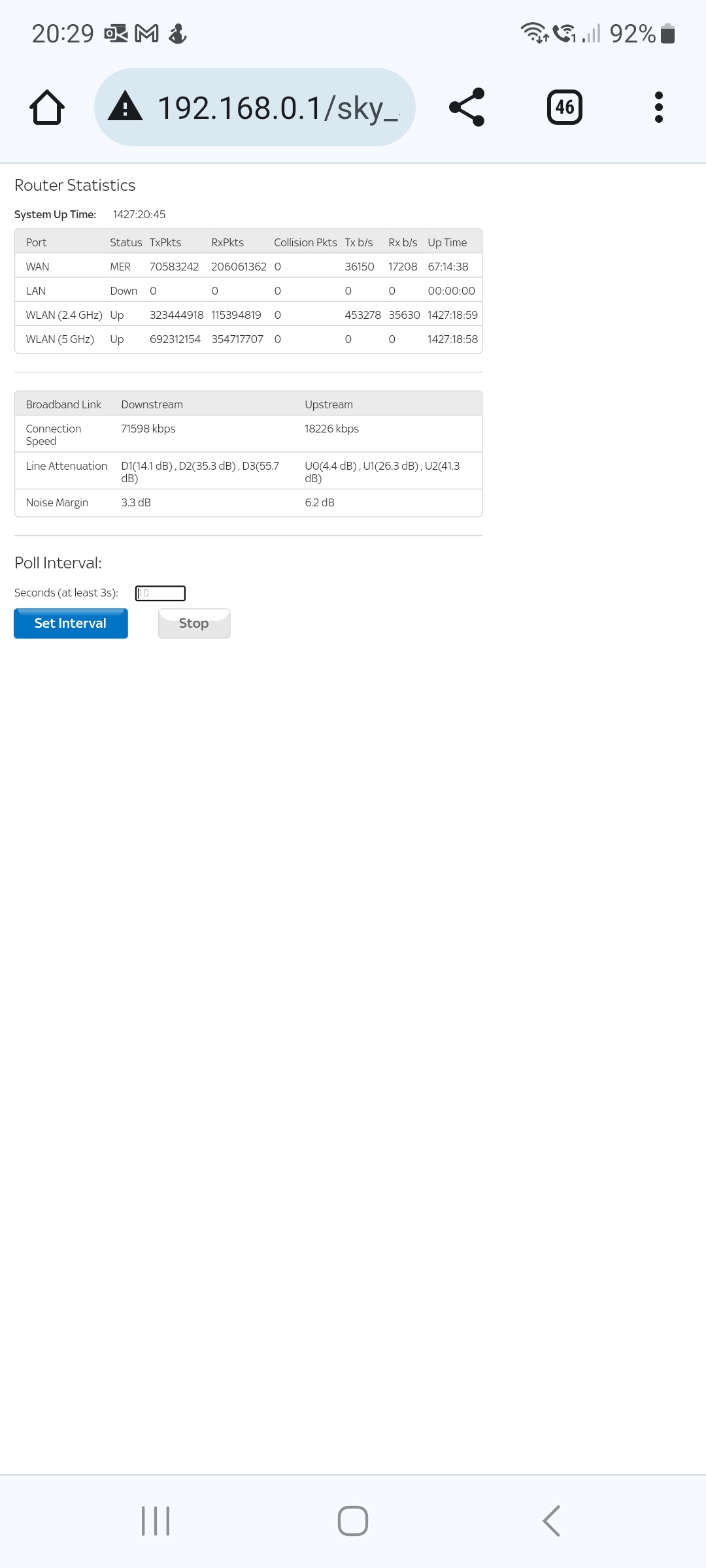This screenshot has width=706, height=1568.
Task: Select the System Up Time value 1427:20:45
Action: (139, 214)
